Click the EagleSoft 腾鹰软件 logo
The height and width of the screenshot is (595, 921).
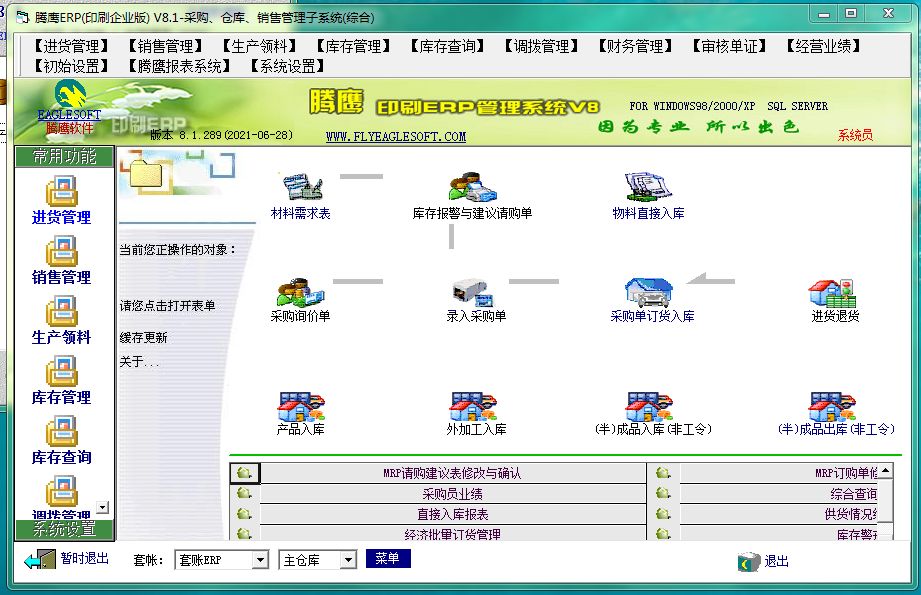pyautogui.click(x=69, y=107)
